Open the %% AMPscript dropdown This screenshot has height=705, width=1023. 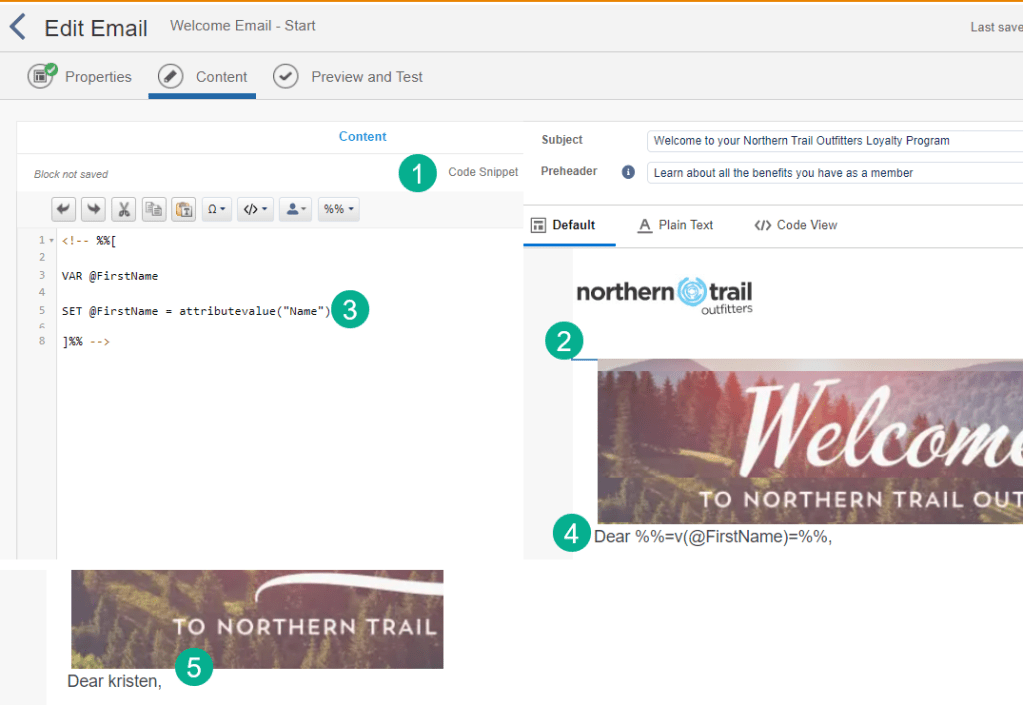(338, 209)
